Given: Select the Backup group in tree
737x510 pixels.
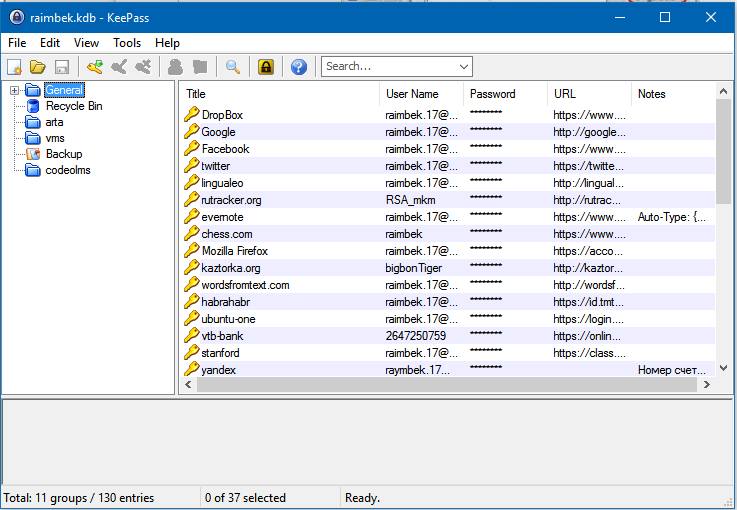Looking at the screenshot, I should pyautogui.click(x=63, y=154).
